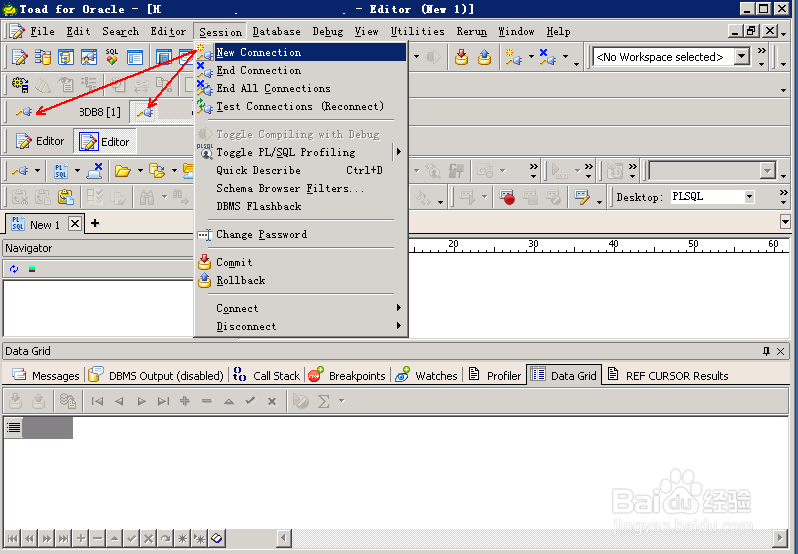Click the asterisk filter icon in bottom navigator
Image resolution: width=798 pixels, height=554 pixels.
pos(182,538)
